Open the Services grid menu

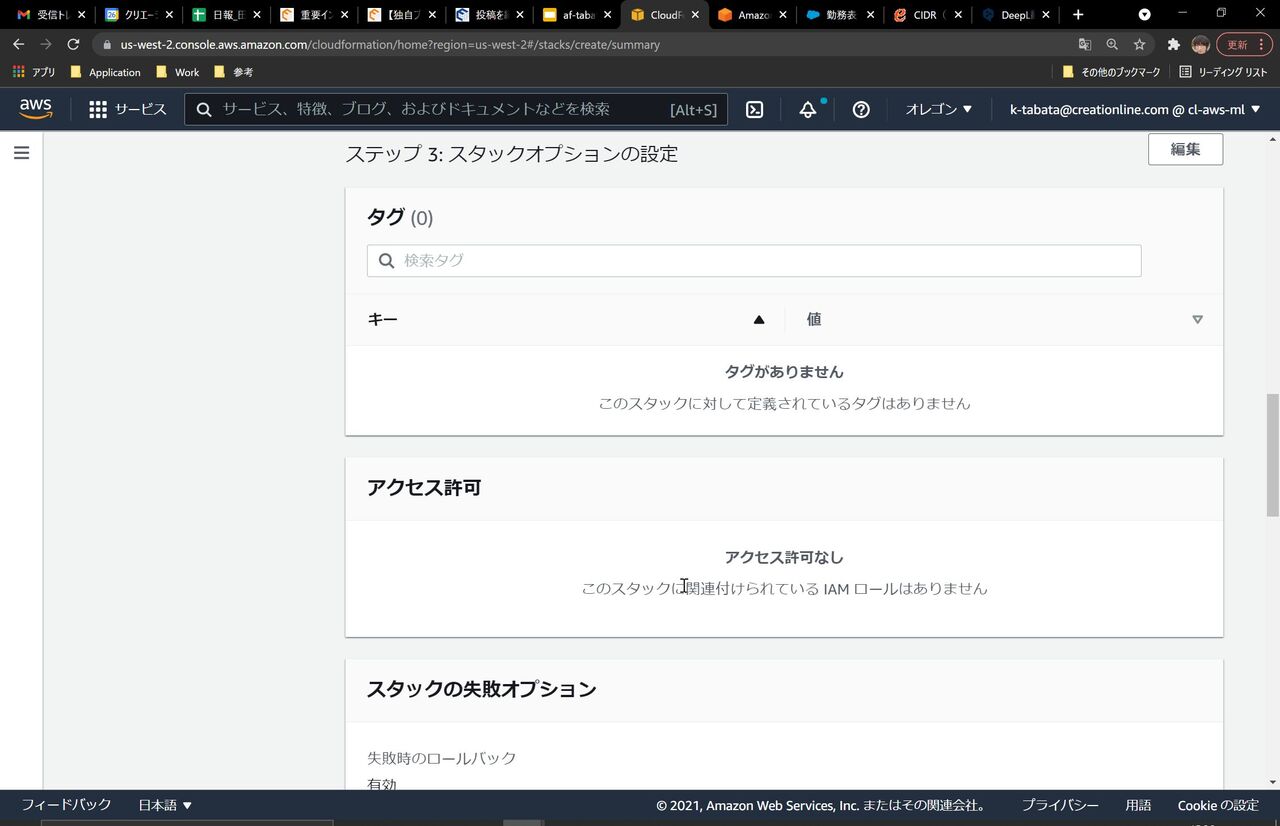127,109
